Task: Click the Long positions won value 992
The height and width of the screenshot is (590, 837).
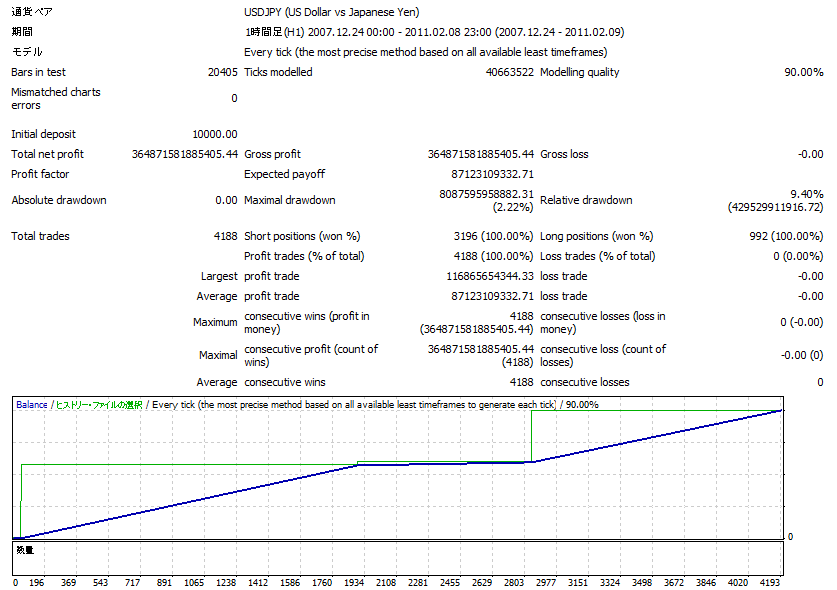Action: coord(796,236)
